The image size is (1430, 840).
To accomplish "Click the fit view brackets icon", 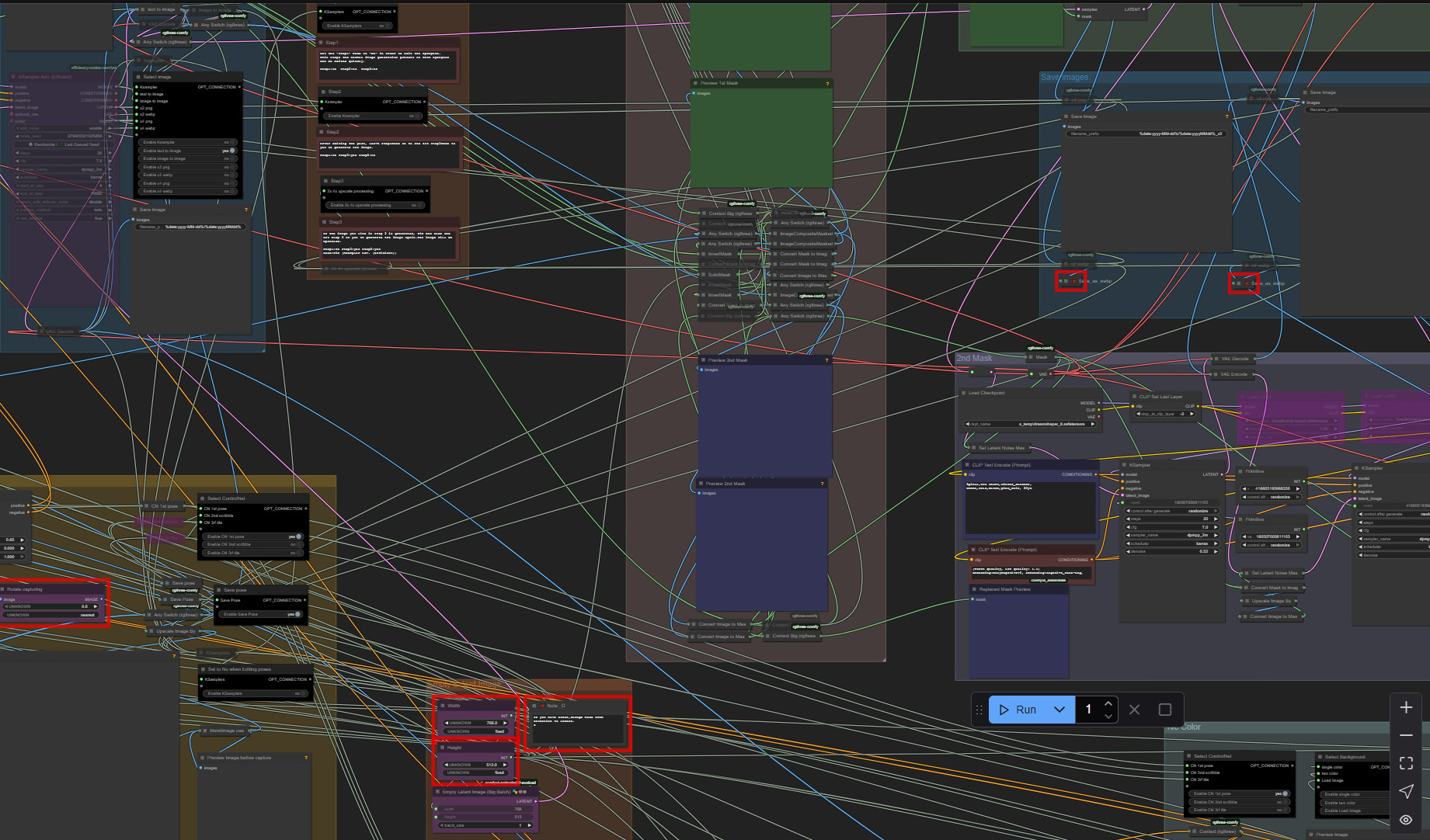I will coord(1406,763).
